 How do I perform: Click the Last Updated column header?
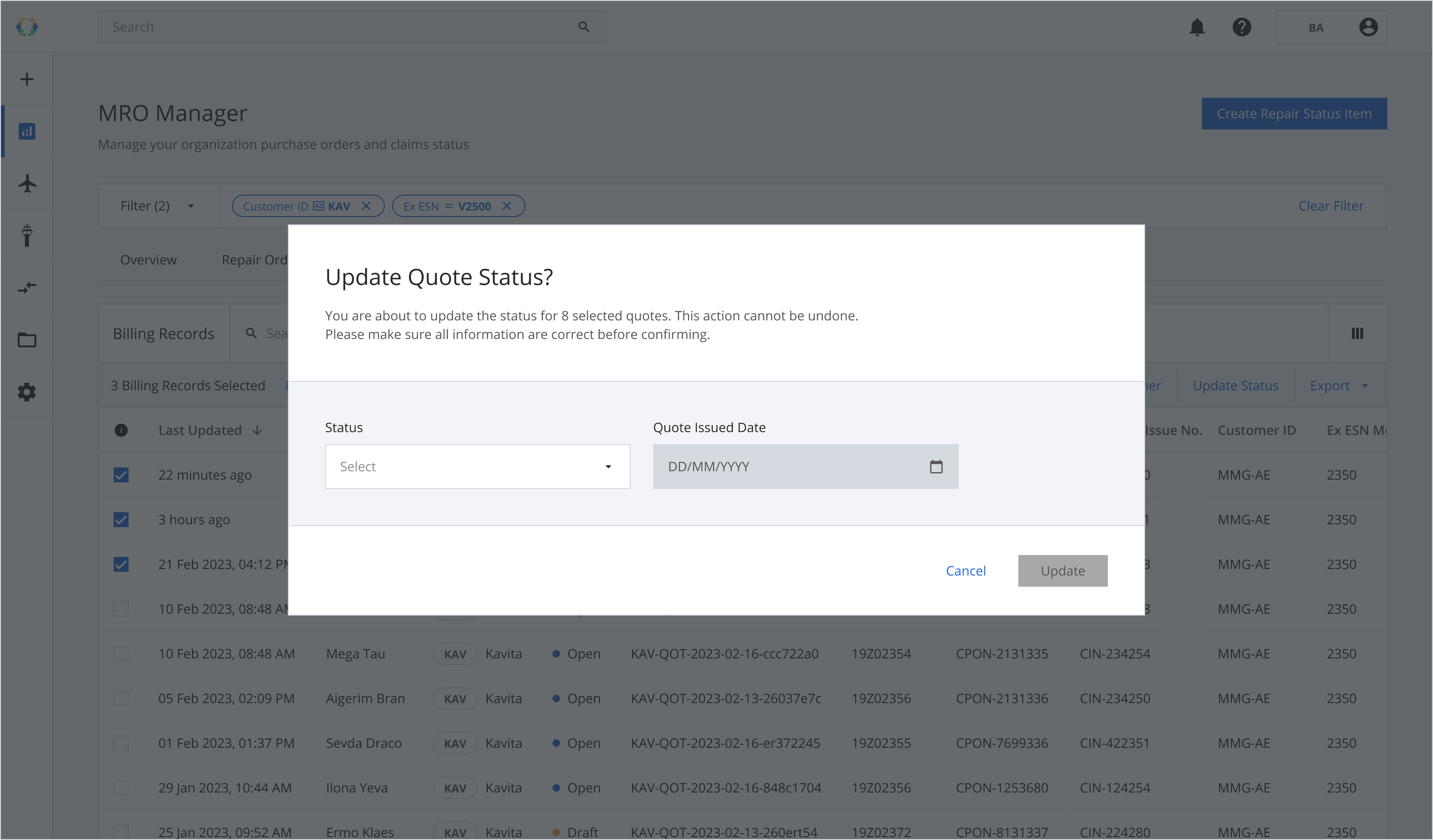200,430
